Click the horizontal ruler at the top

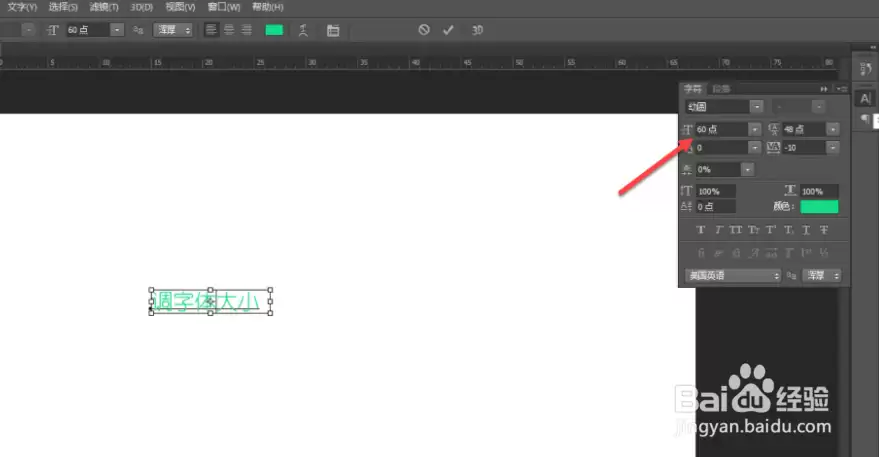click(419, 62)
